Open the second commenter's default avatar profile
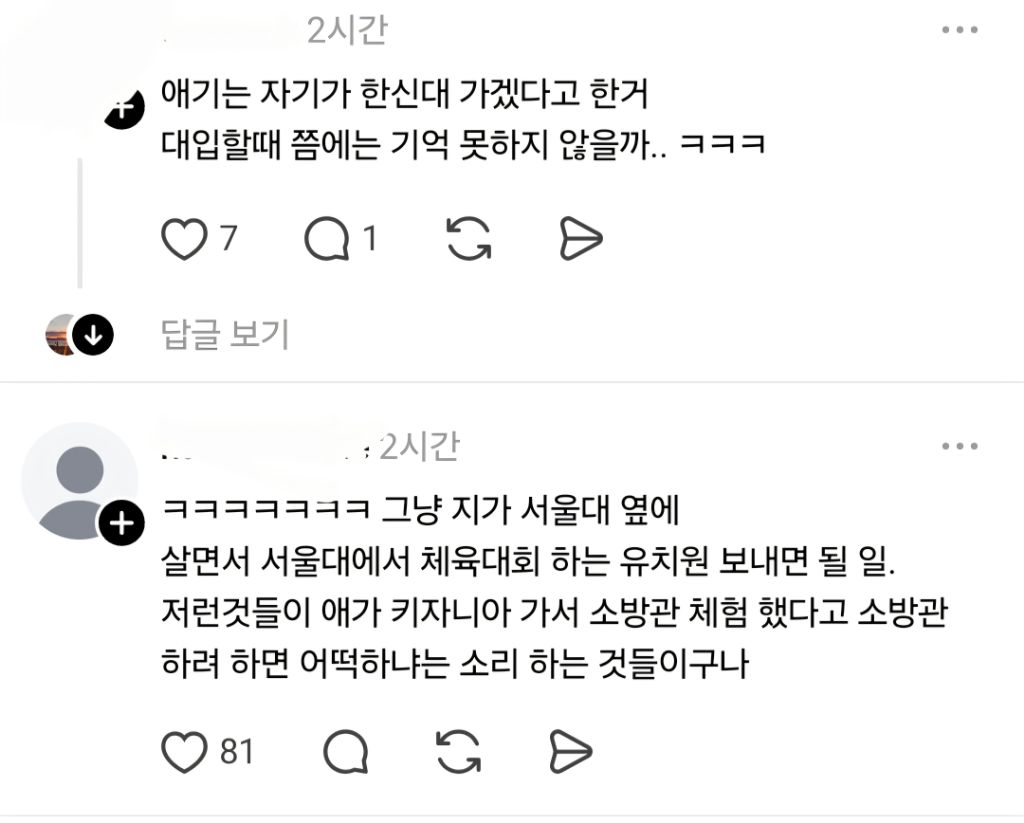Viewport: 1024px width, 823px height. pos(80,482)
